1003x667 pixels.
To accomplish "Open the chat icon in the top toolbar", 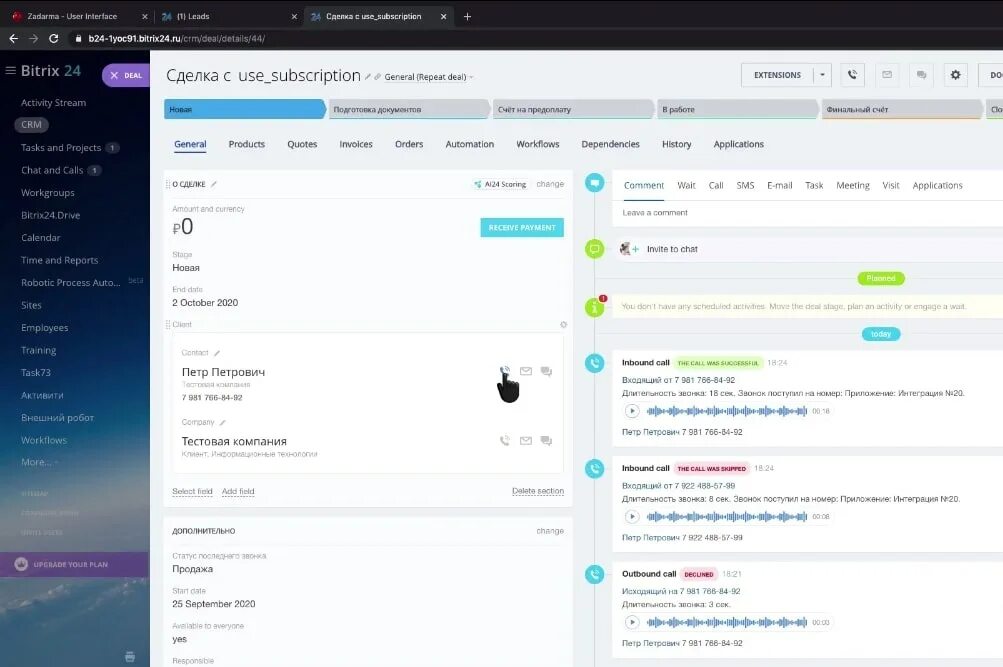I will [x=921, y=75].
